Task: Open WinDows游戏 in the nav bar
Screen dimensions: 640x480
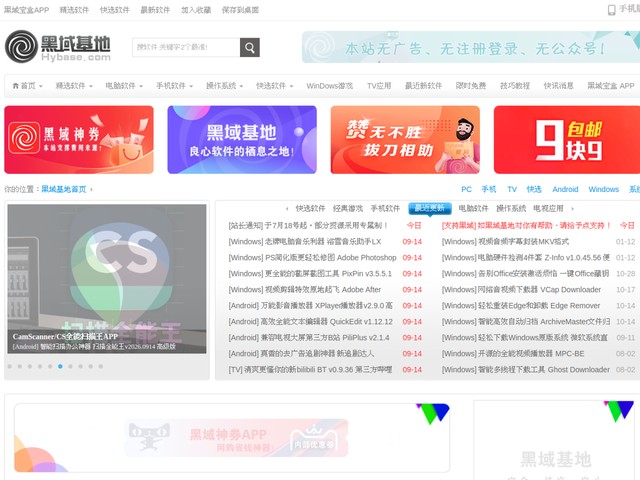Action: tap(329, 86)
